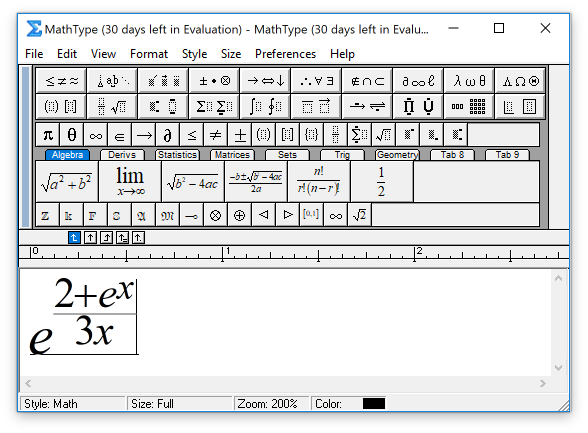Open the miscellaneous symbols palette (∂∞ℓ)
Viewport: 588px width, 433px height.
pos(418,81)
